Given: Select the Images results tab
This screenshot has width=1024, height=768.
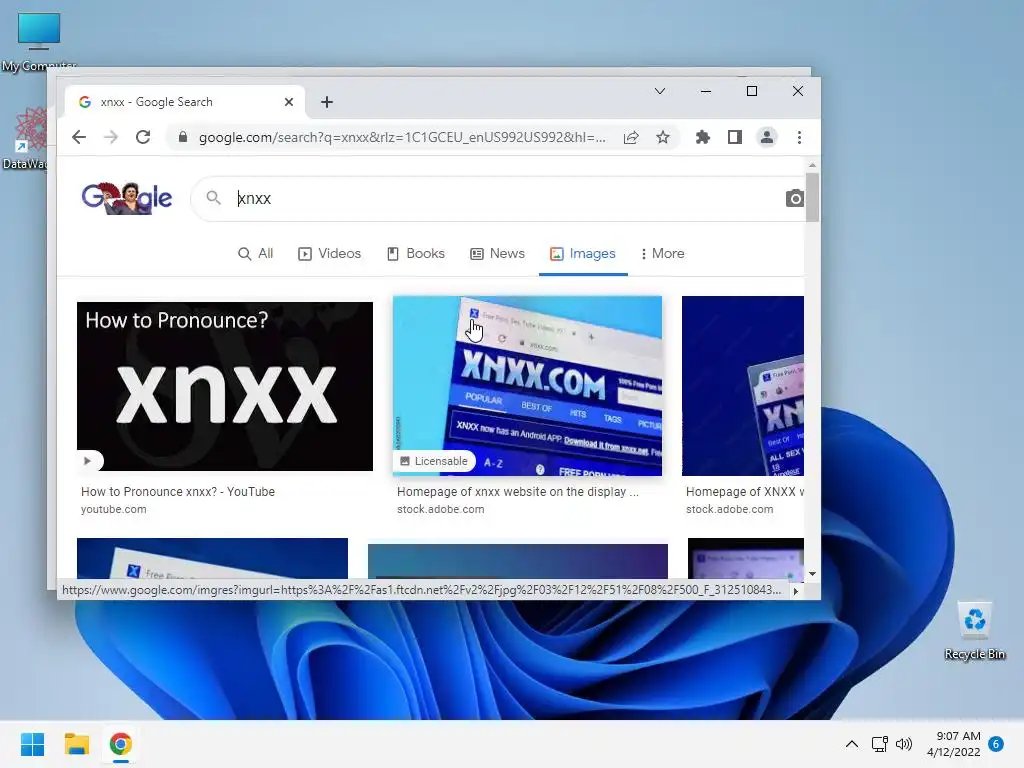Looking at the screenshot, I should pyautogui.click(x=583, y=253).
